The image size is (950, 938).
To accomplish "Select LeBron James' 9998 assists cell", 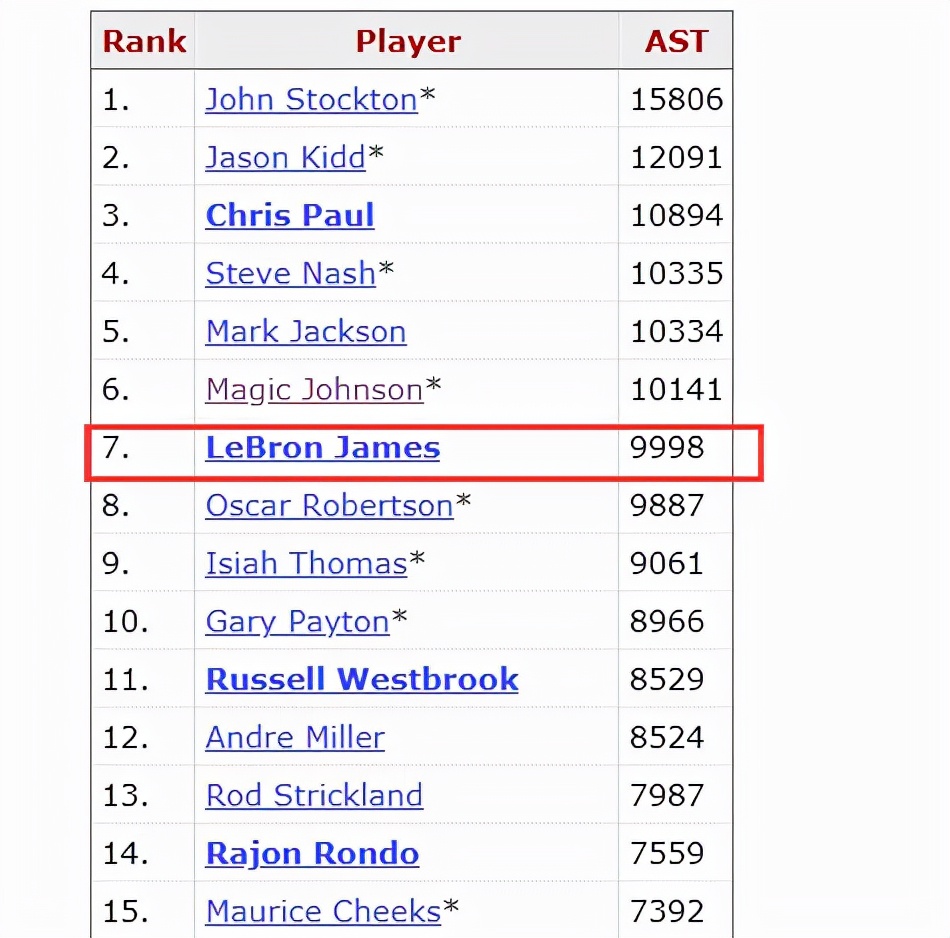I will pos(667,447).
